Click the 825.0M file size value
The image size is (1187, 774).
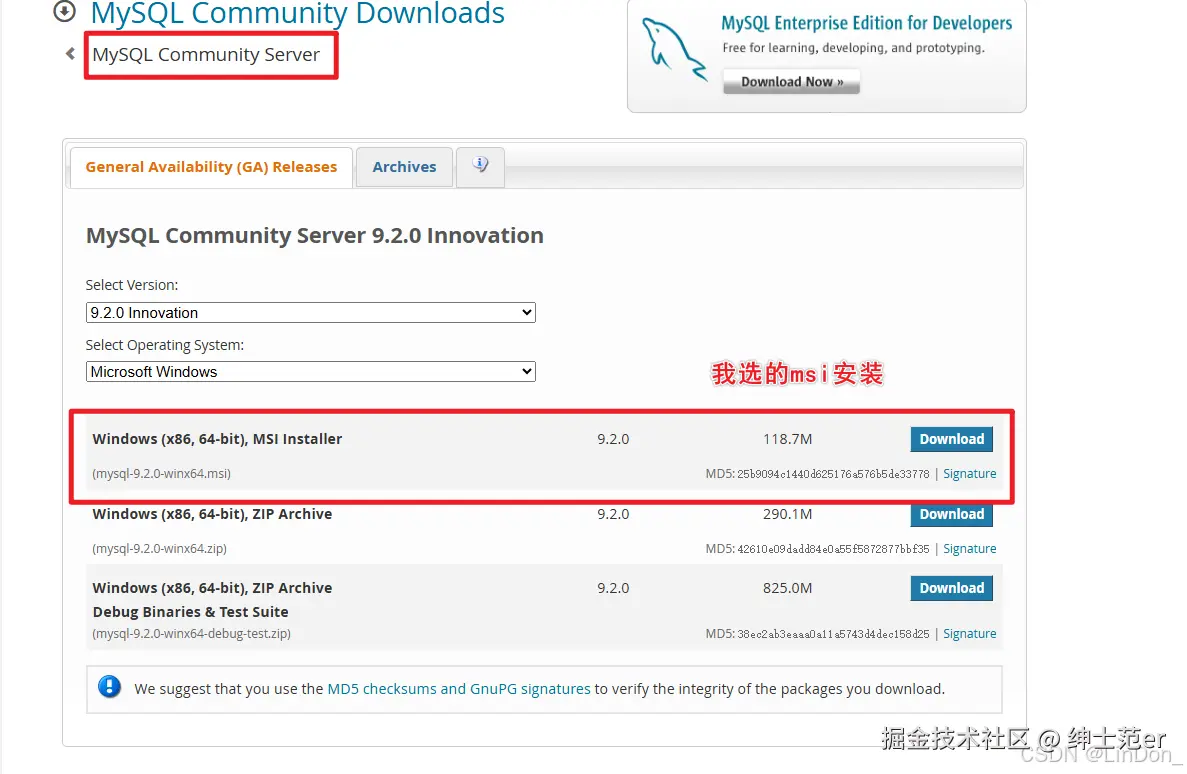tap(787, 588)
